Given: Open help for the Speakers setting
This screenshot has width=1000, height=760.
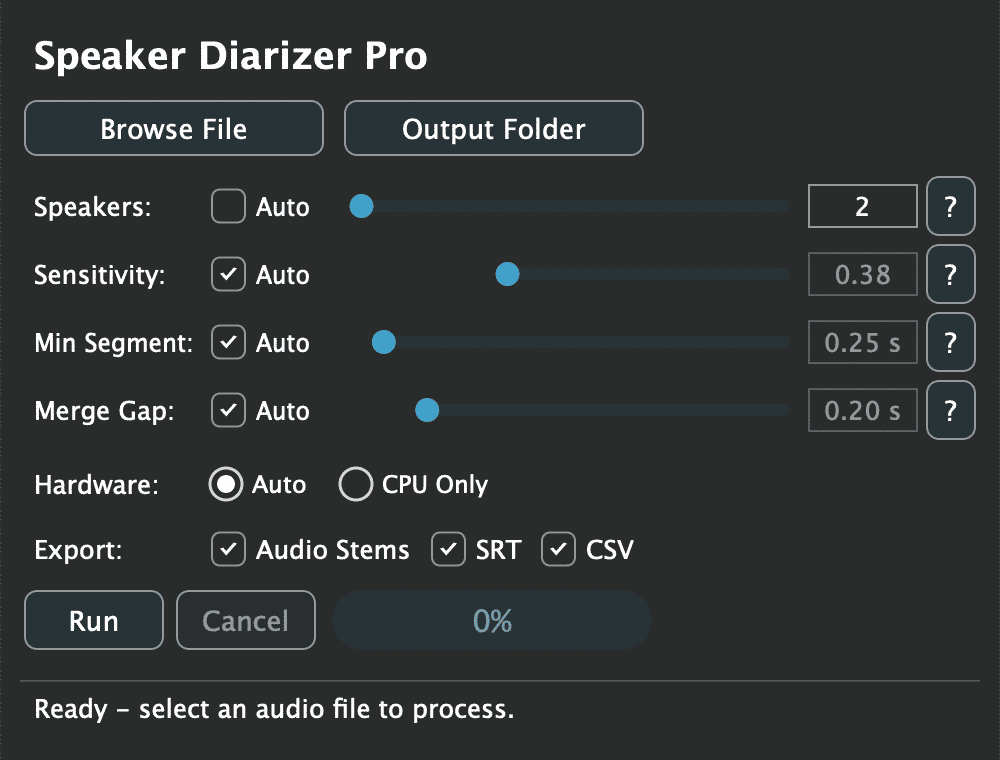Looking at the screenshot, I should pyautogui.click(x=950, y=206).
